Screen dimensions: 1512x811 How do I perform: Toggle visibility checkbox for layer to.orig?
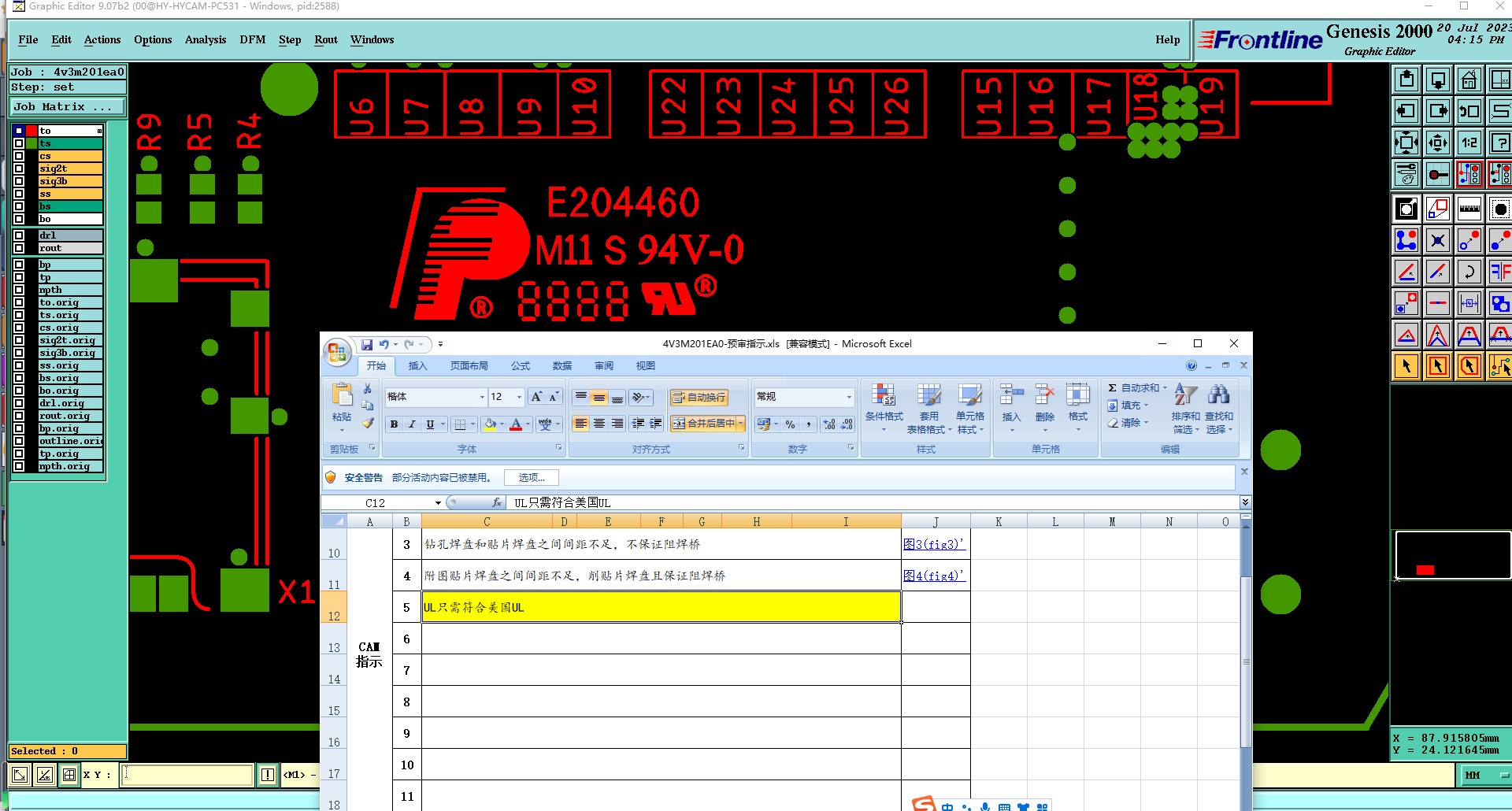pyautogui.click(x=19, y=302)
